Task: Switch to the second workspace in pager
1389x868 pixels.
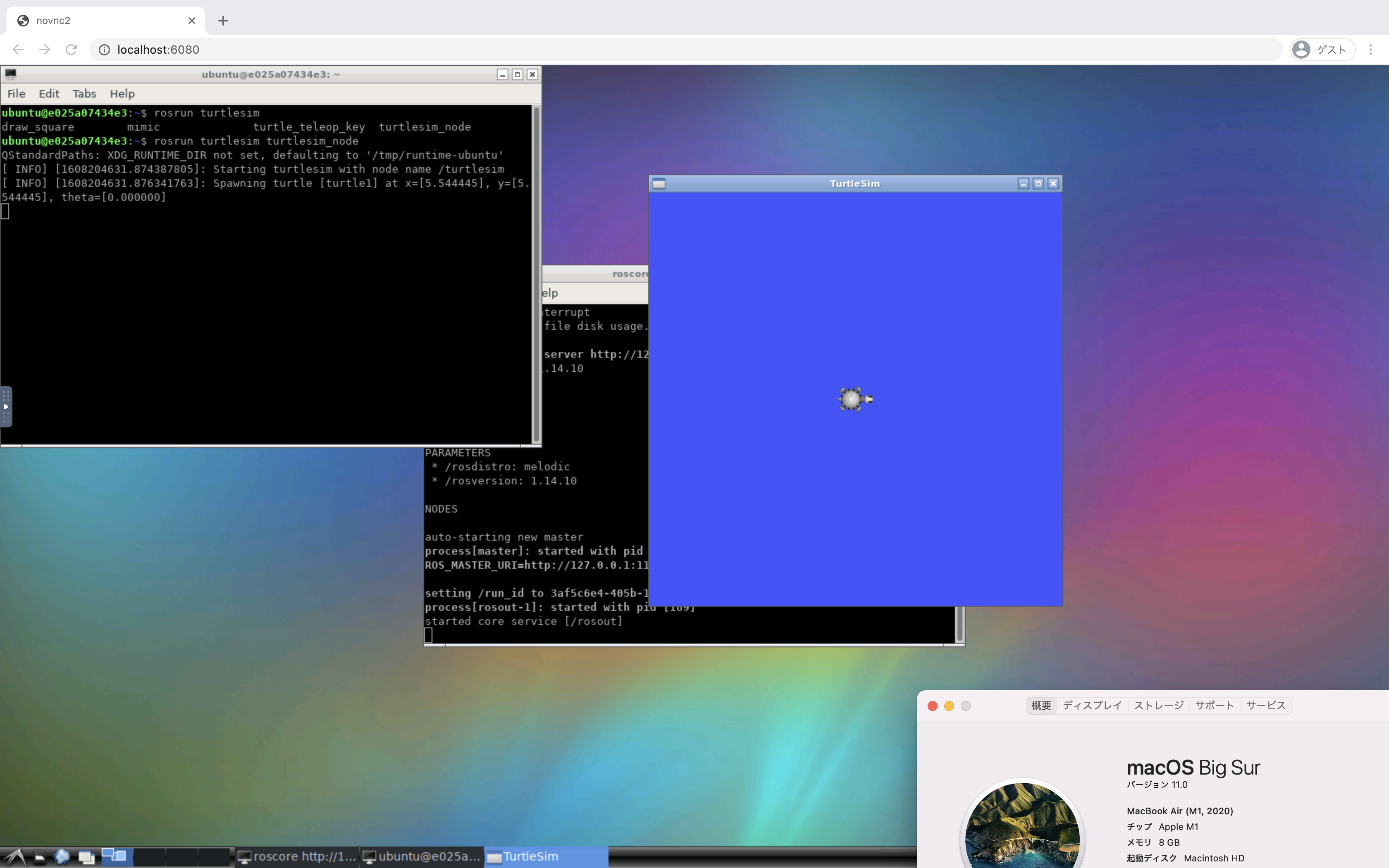Action: [x=149, y=857]
